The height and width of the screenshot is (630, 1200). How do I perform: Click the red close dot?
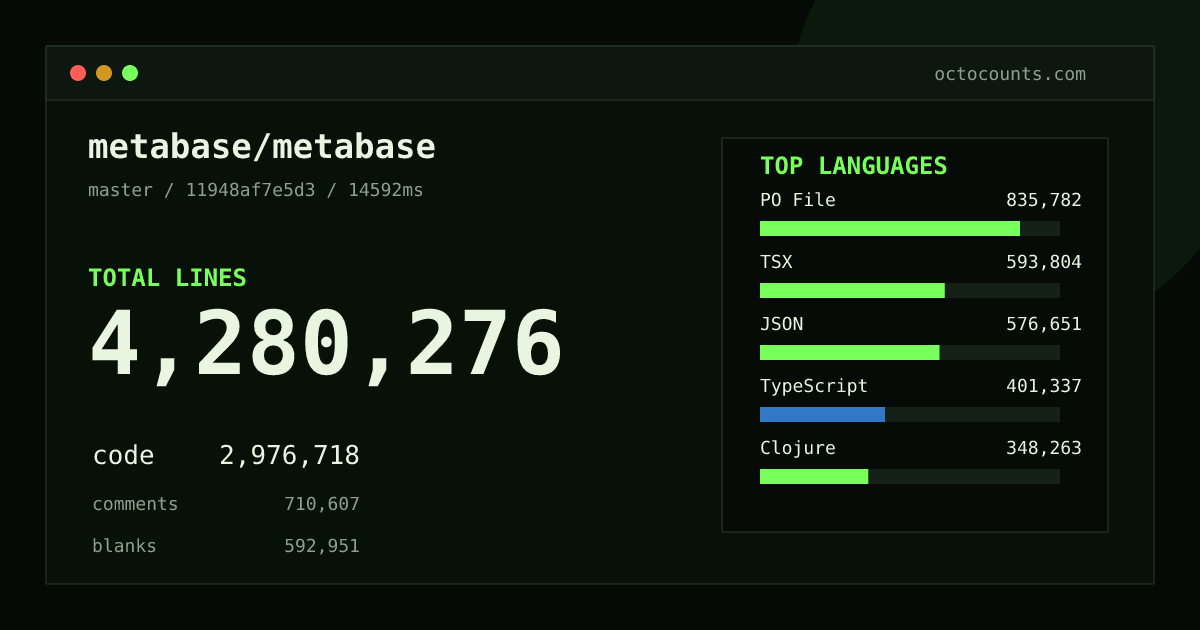[78, 73]
